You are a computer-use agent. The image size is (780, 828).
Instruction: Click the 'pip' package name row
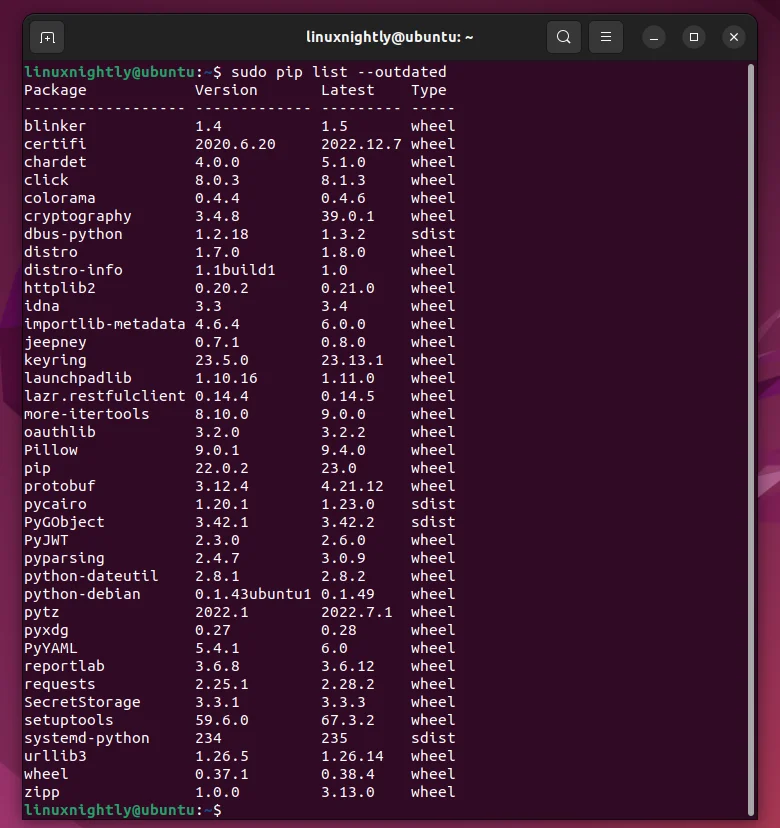(37, 468)
